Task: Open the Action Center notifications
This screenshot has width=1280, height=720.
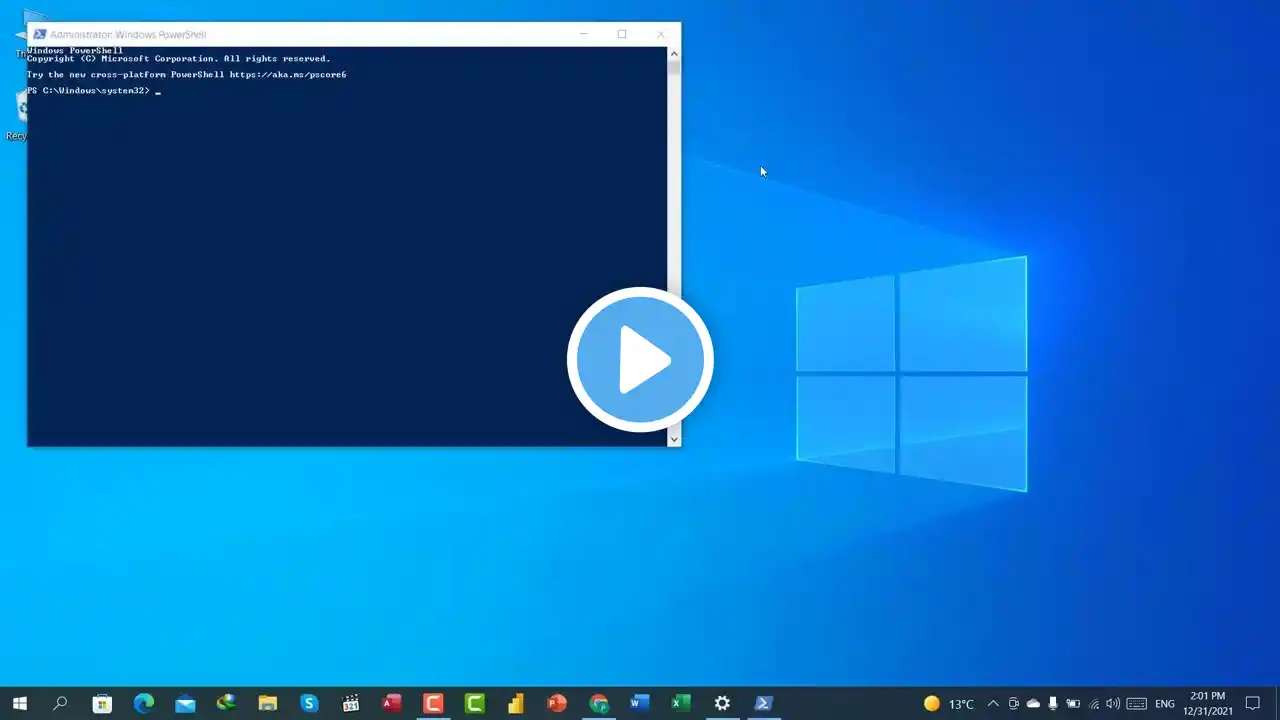Action: coord(1253,704)
